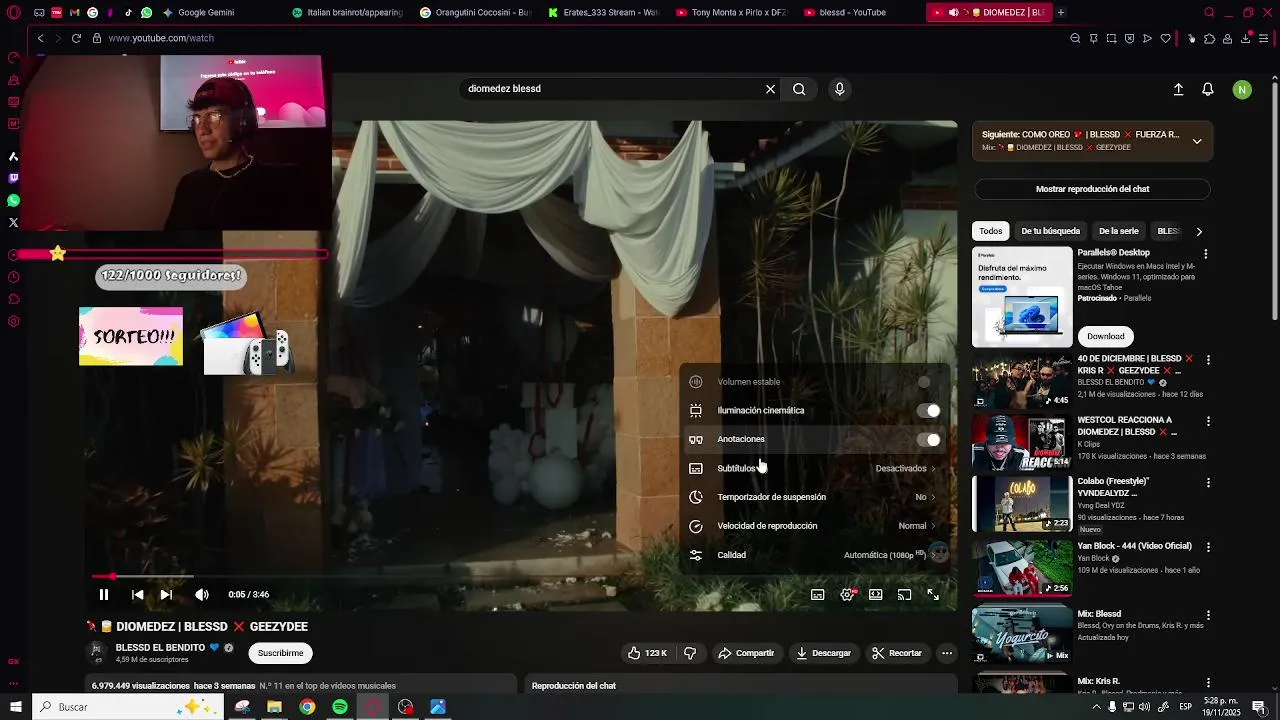
Task: Open the Windows Start menu
Action: click(x=15, y=707)
